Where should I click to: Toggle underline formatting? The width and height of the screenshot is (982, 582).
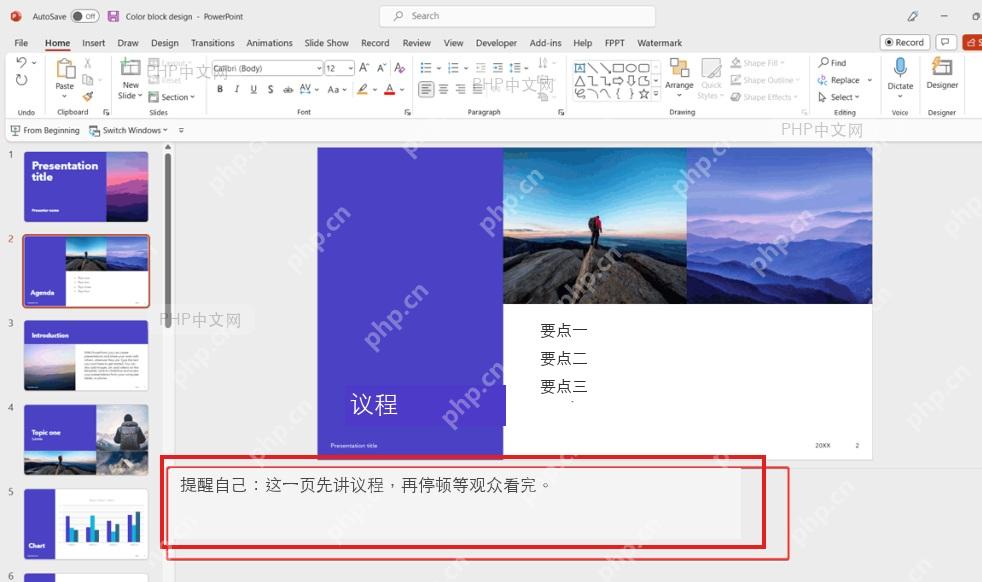click(x=254, y=90)
